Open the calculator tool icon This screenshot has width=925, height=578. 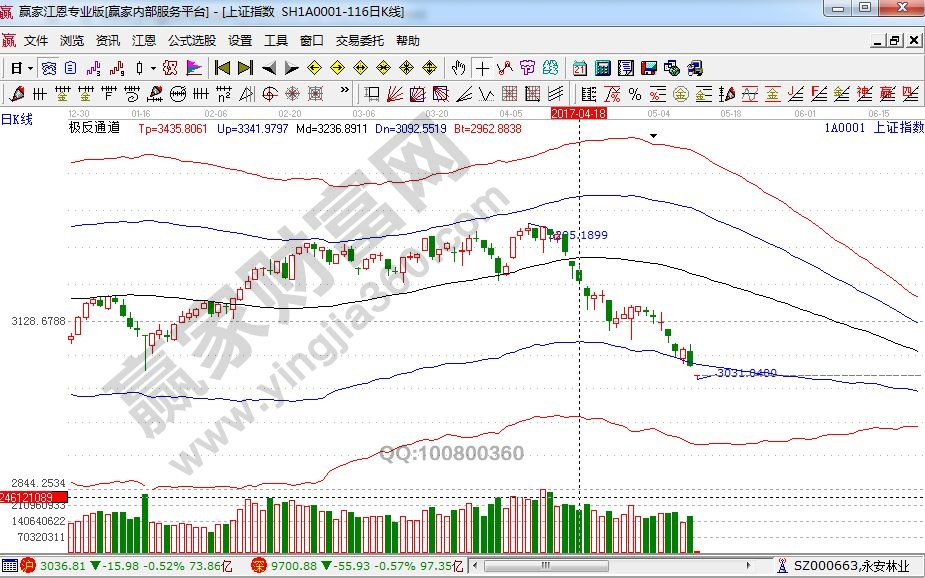tap(603, 68)
